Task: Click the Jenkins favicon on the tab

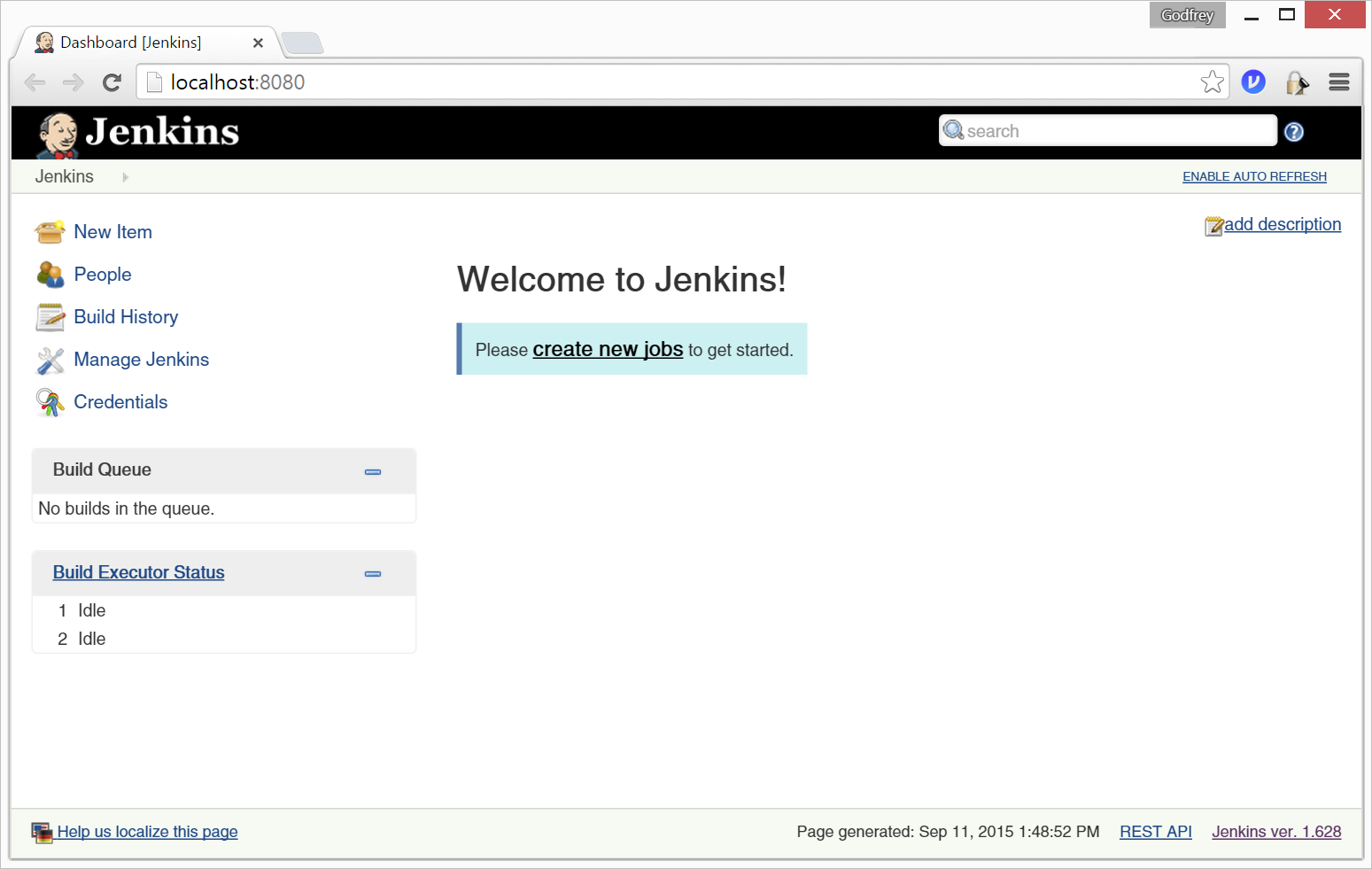Action: pyautogui.click(x=44, y=43)
